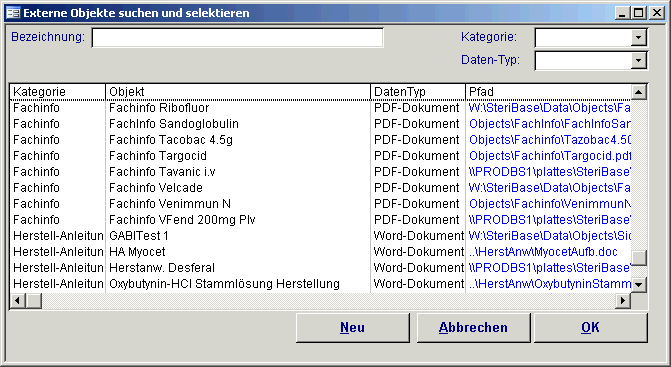Screen dimensions: 671x367
Task: Click the list's scroll up arrow
Action: tap(638, 92)
